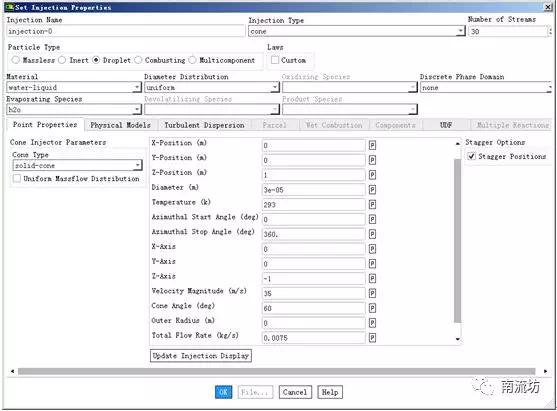Click the horizontal scrollbar at dialog bottom

pyautogui.click(x=276, y=371)
